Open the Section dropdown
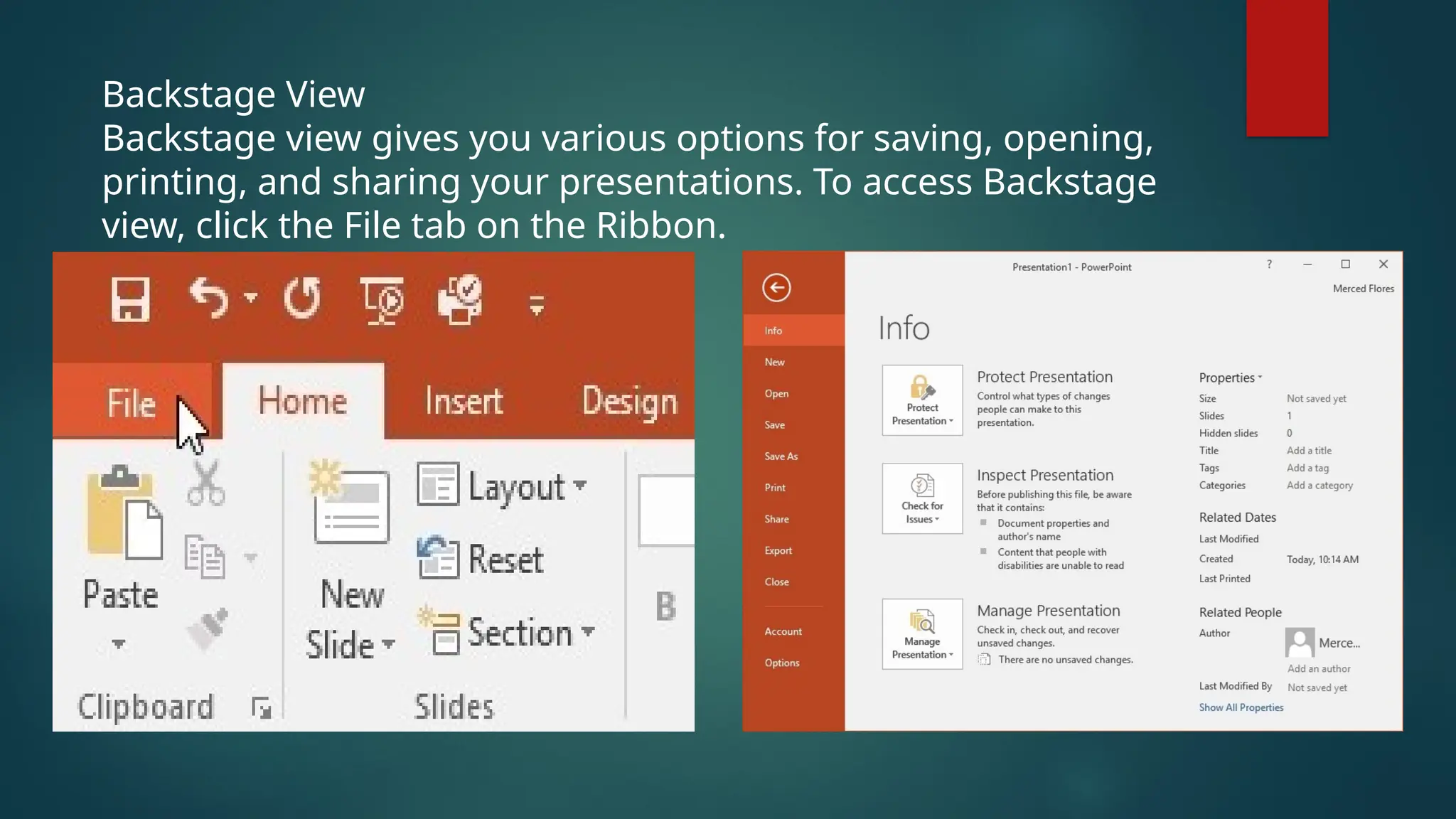The image size is (1456, 819). point(506,631)
